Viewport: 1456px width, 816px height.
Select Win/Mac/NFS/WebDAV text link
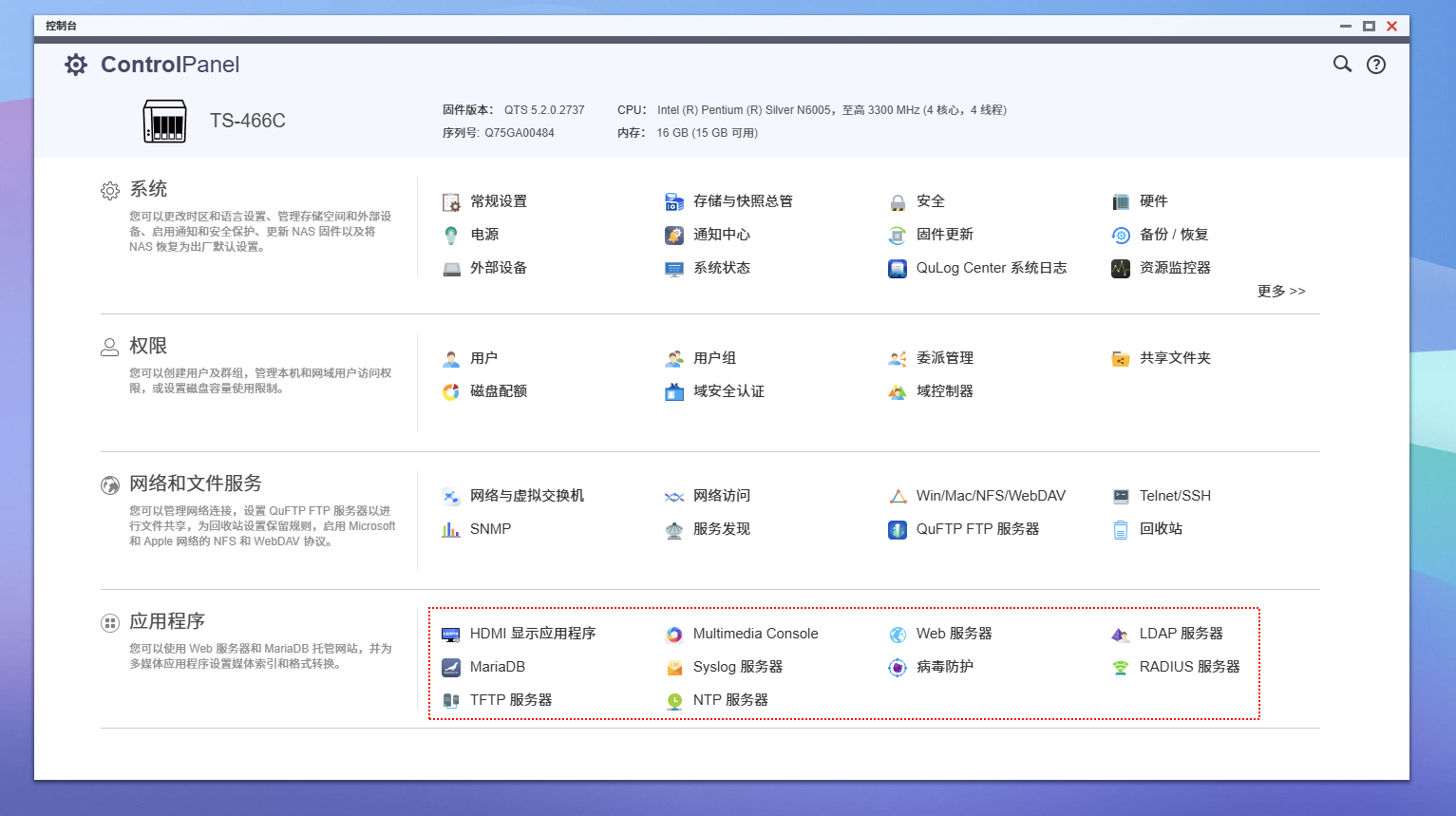coord(991,496)
